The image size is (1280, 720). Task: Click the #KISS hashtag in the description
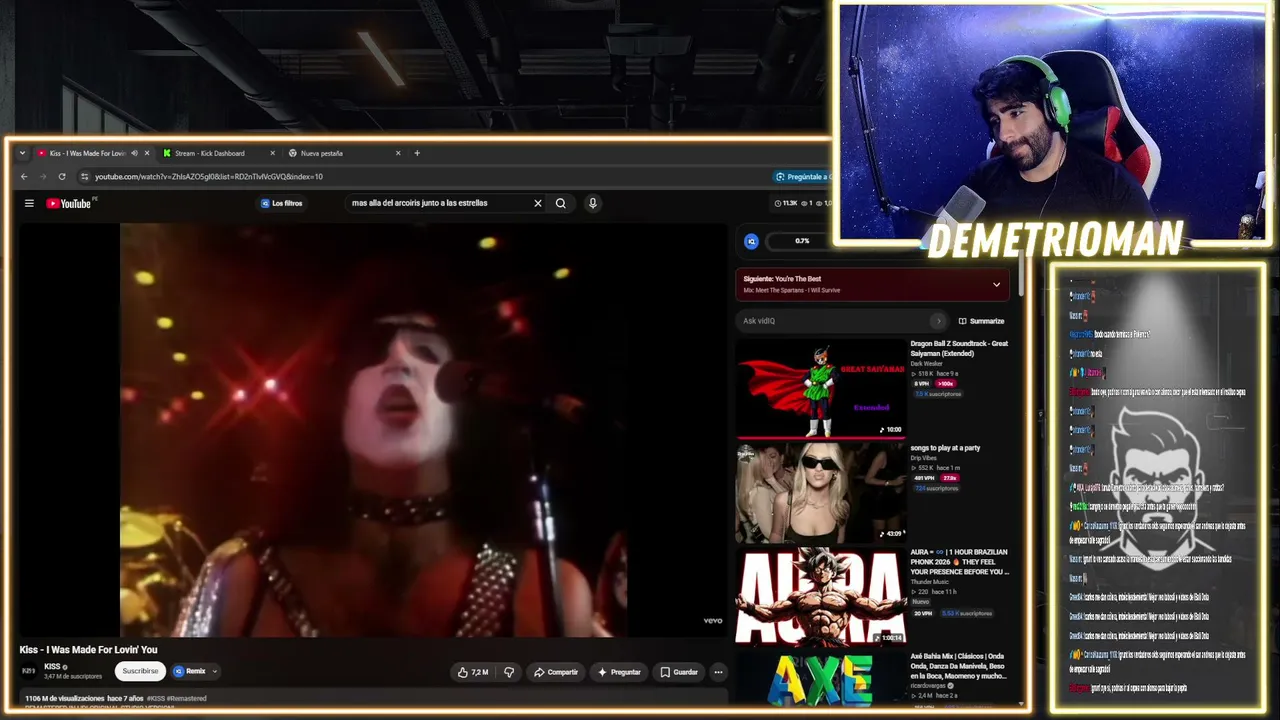[156, 698]
